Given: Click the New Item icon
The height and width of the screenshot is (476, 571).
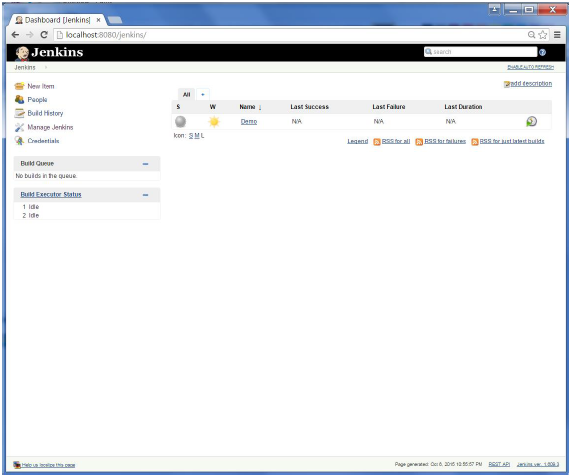Looking at the screenshot, I should 19,86.
